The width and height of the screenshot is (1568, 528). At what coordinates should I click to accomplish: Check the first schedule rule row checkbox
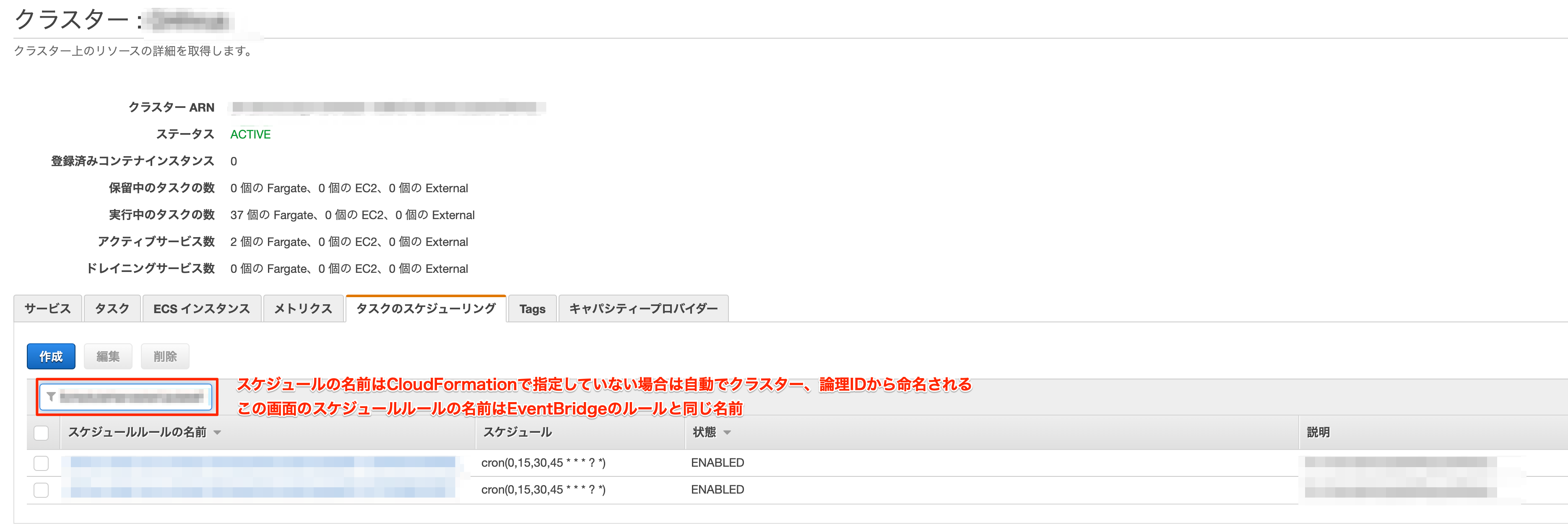(42, 463)
